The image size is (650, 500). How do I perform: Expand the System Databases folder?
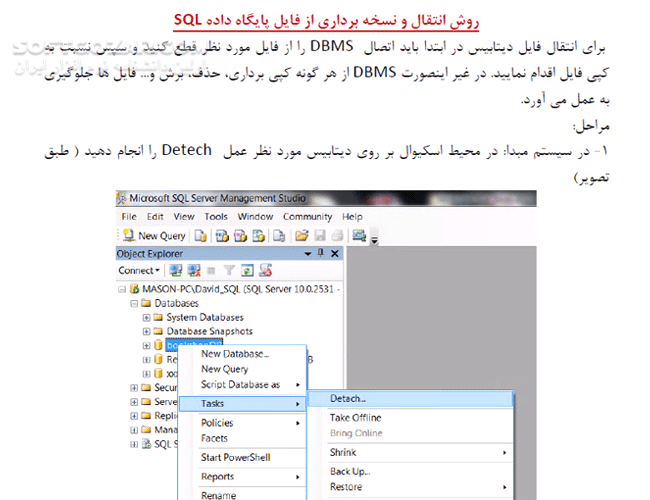146,318
